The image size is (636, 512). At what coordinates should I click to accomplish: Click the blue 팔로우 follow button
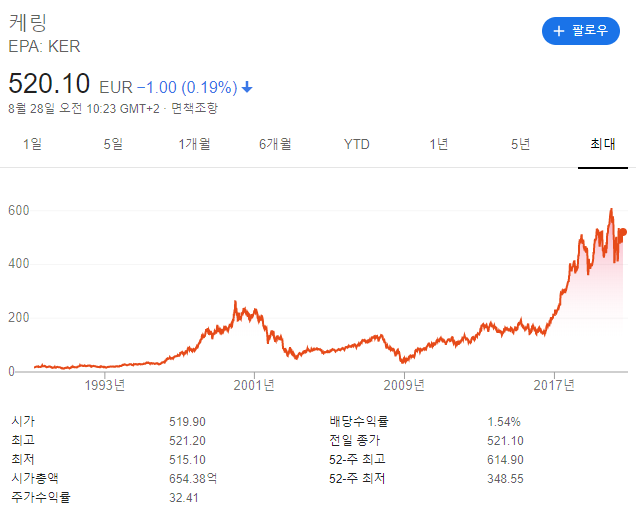coord(580,31)
